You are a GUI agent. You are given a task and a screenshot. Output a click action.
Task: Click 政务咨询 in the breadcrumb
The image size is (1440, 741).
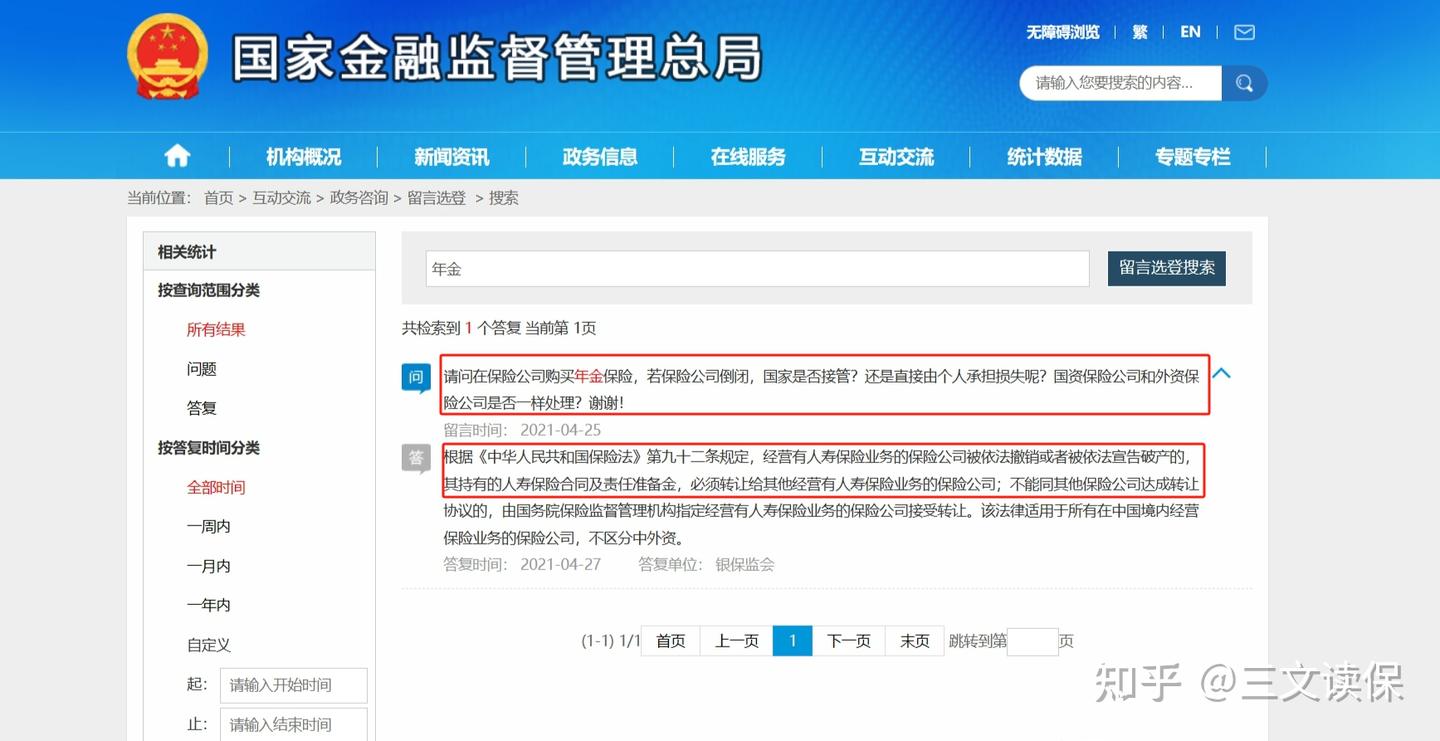(x=359, y=198)
